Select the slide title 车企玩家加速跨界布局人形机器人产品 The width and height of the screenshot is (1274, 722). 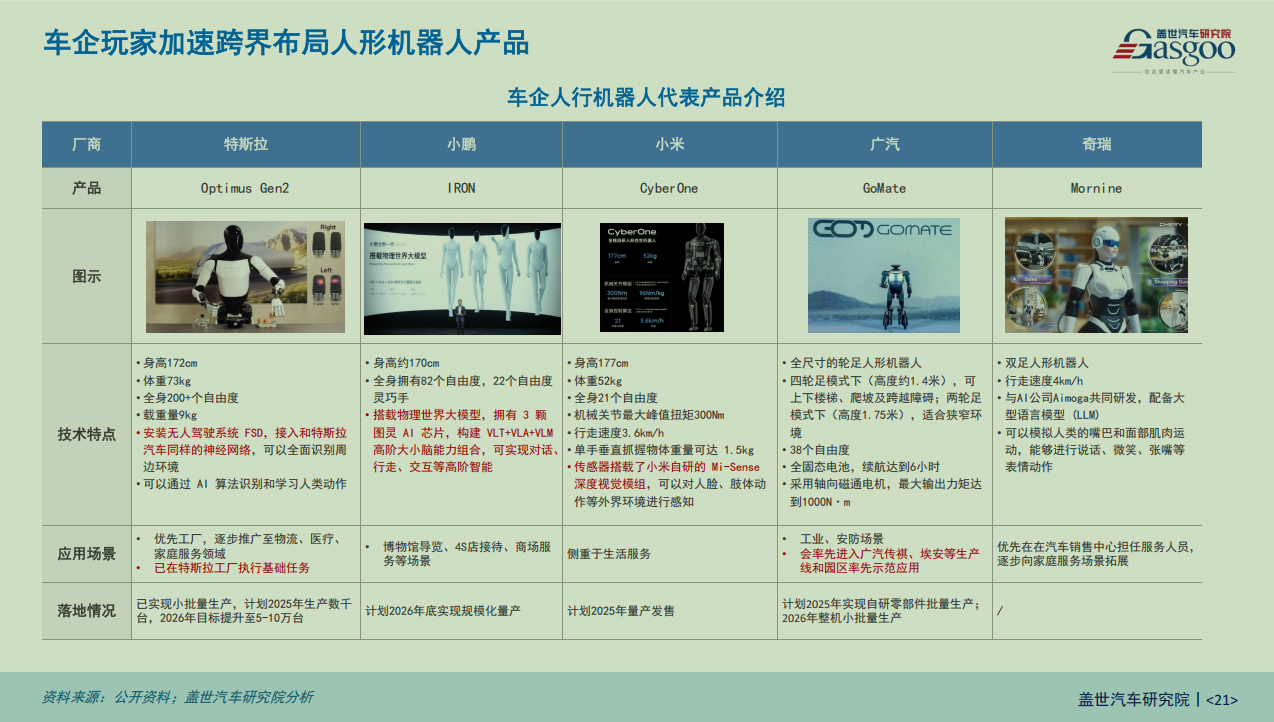coord(286,43)
